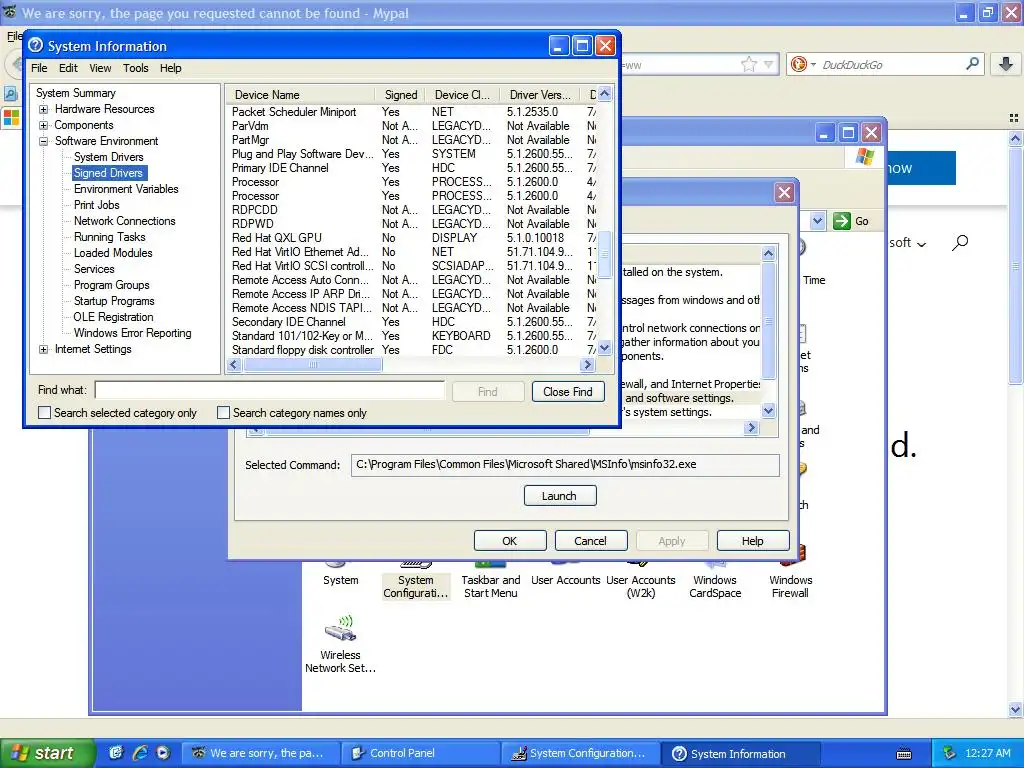The height and width of the screenshot is (768, 1024).
Task: Expand the Components tree node
Action: click(x=44, y=125)
